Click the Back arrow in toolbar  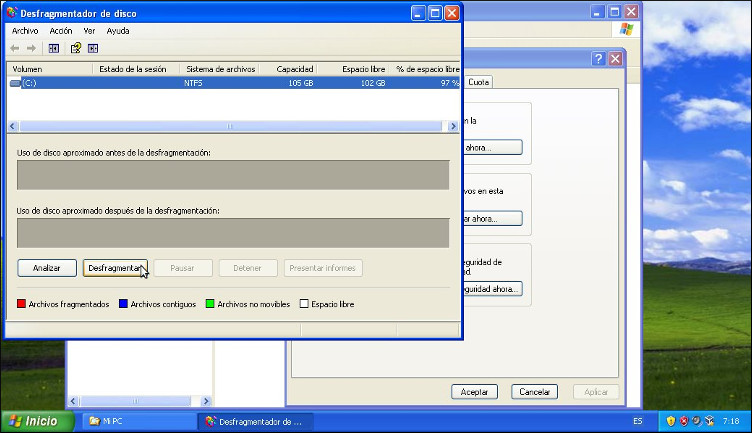[14, 48]
